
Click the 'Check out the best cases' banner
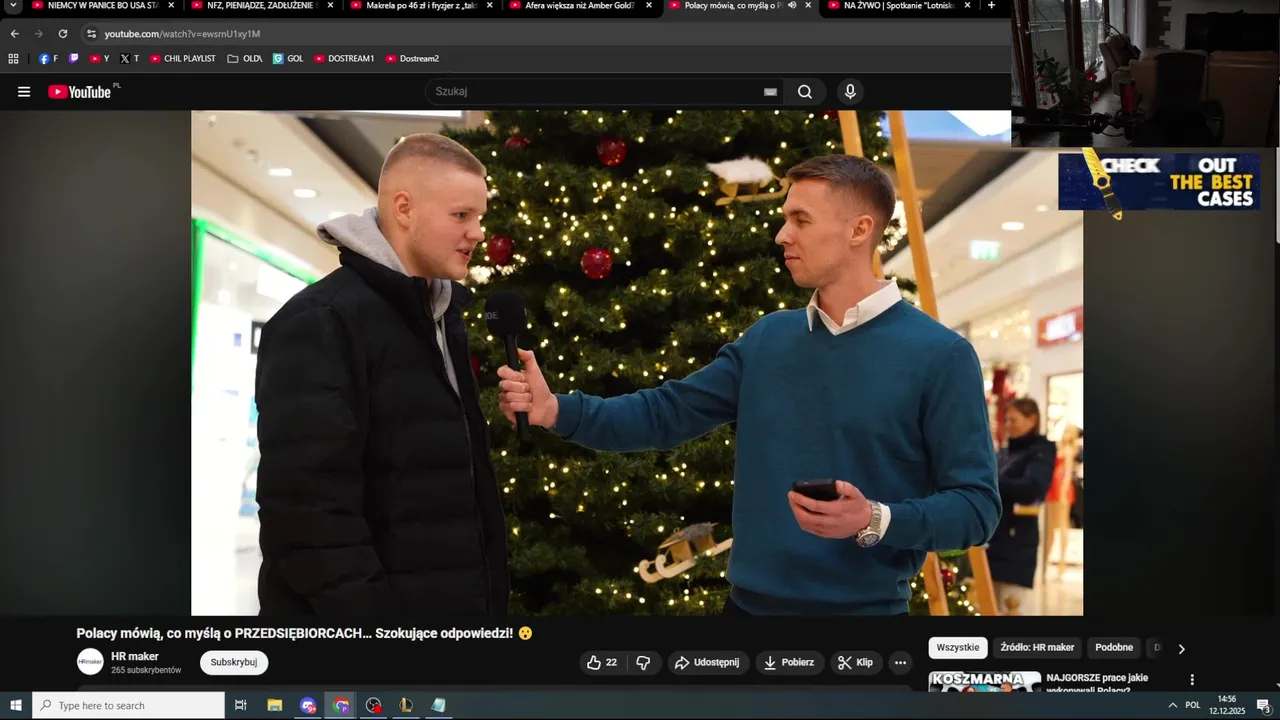click(x=1159, y=180)
